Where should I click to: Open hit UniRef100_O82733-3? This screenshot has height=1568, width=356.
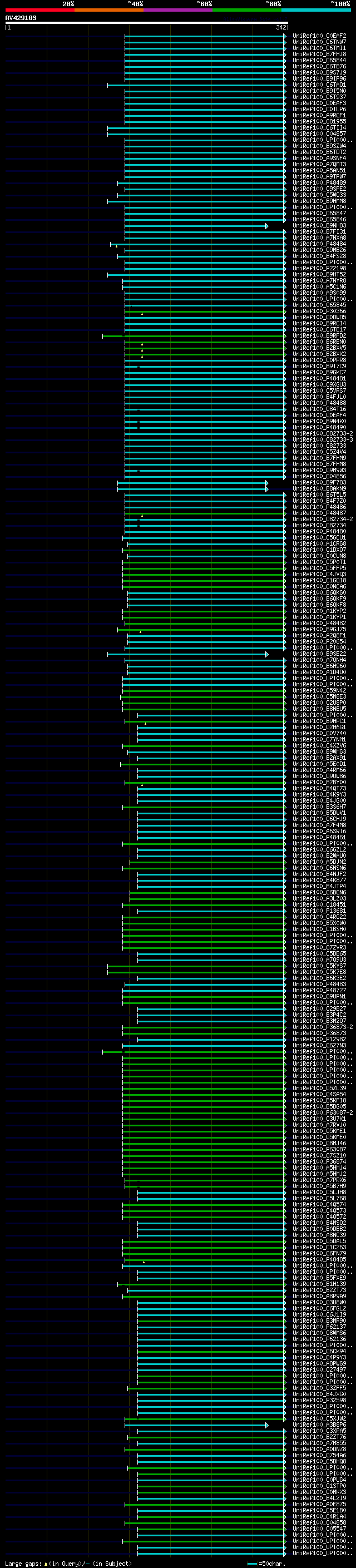click(x=323, y=440)
